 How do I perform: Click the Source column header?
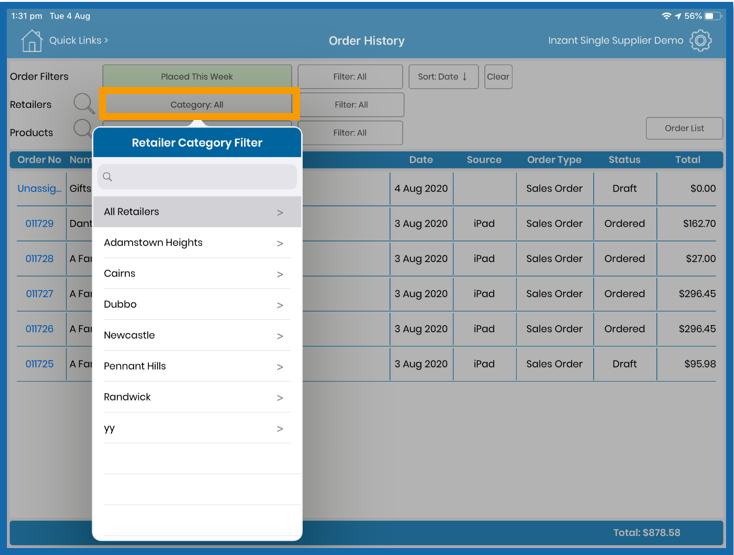click(x=484, y=160)
